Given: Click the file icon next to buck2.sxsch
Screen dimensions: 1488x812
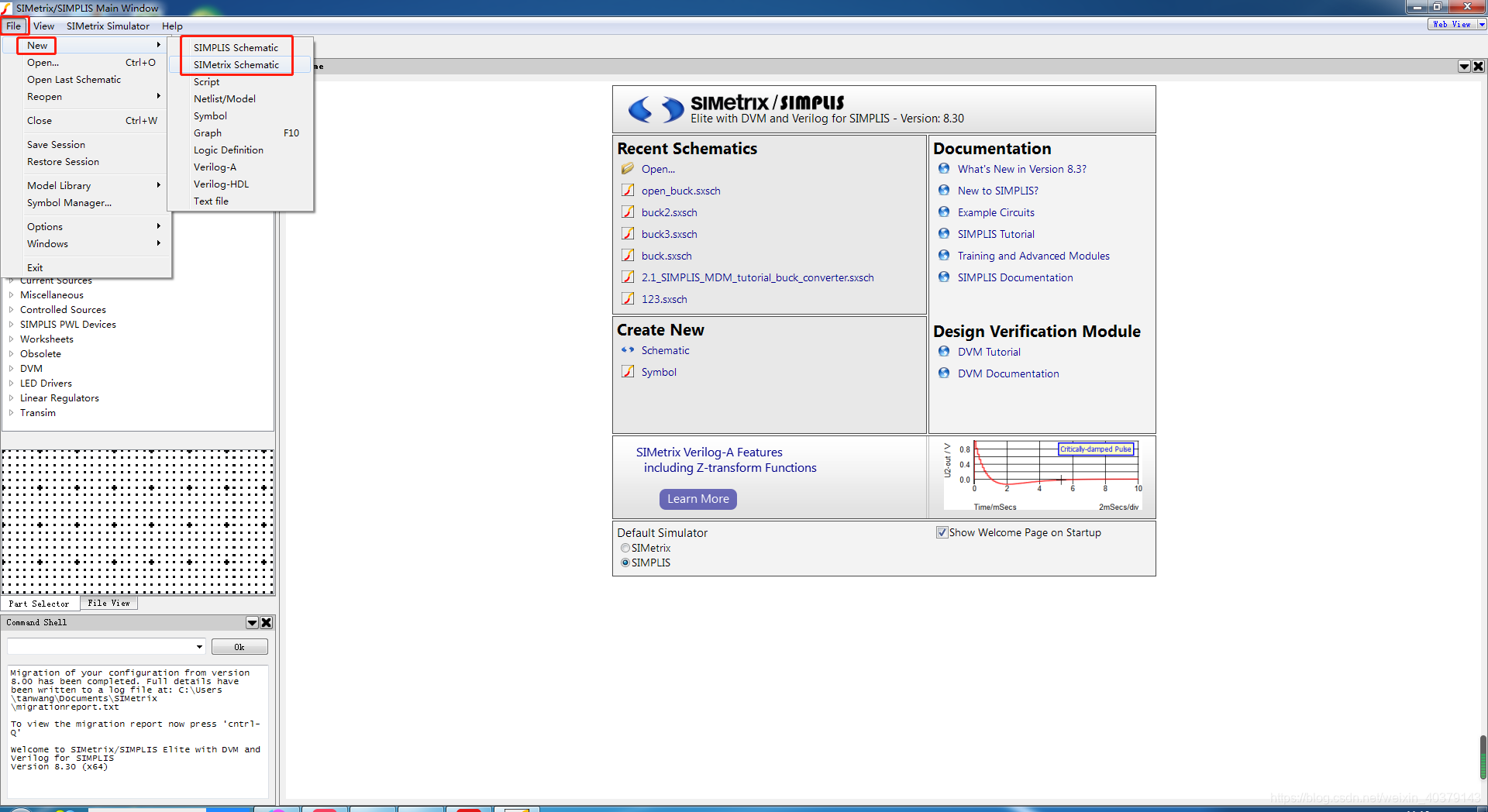Looking at the screenshot, I should pyautogui.click(x=628, y=212).
